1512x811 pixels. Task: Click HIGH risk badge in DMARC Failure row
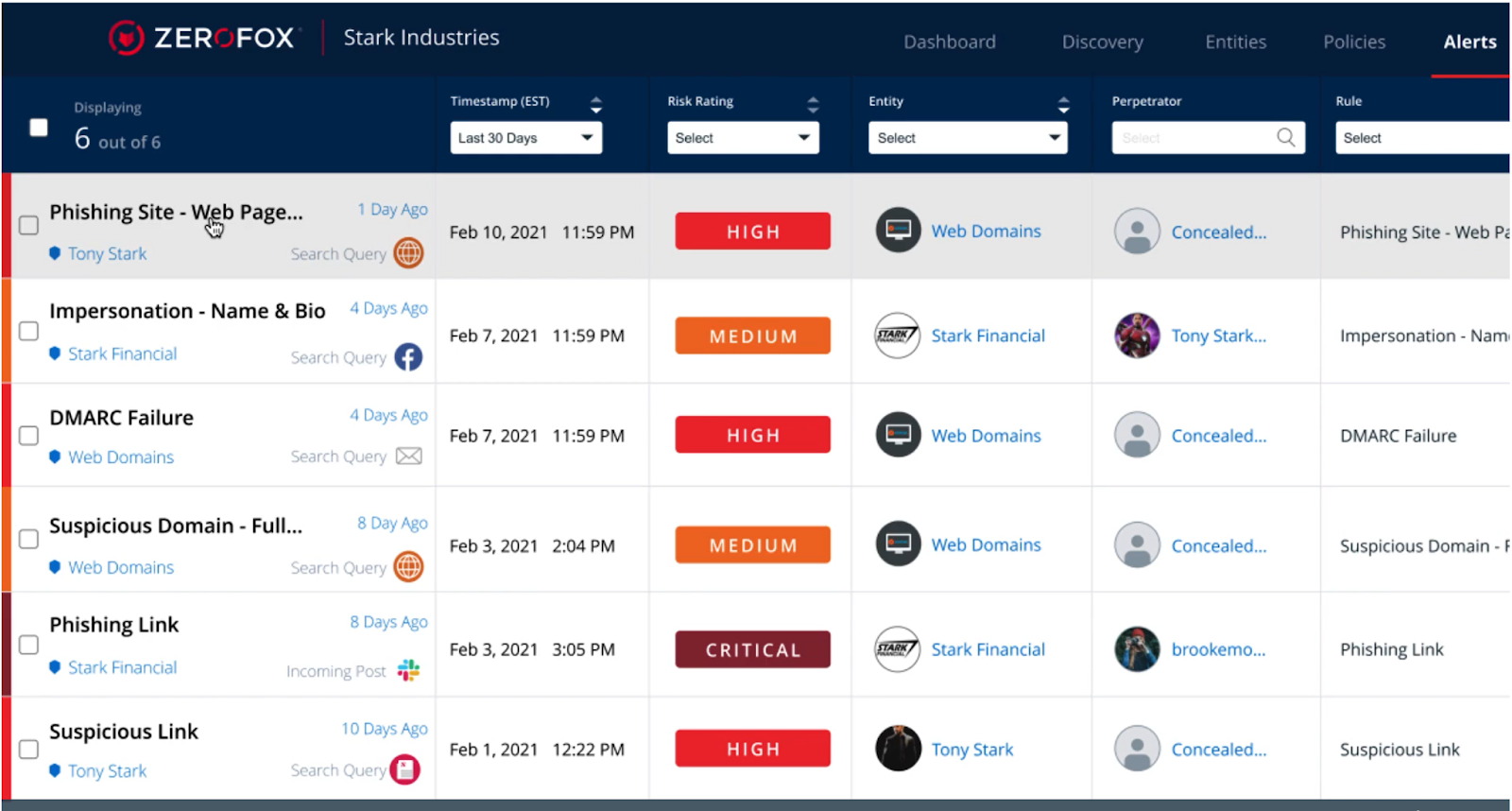click(753, 435)
